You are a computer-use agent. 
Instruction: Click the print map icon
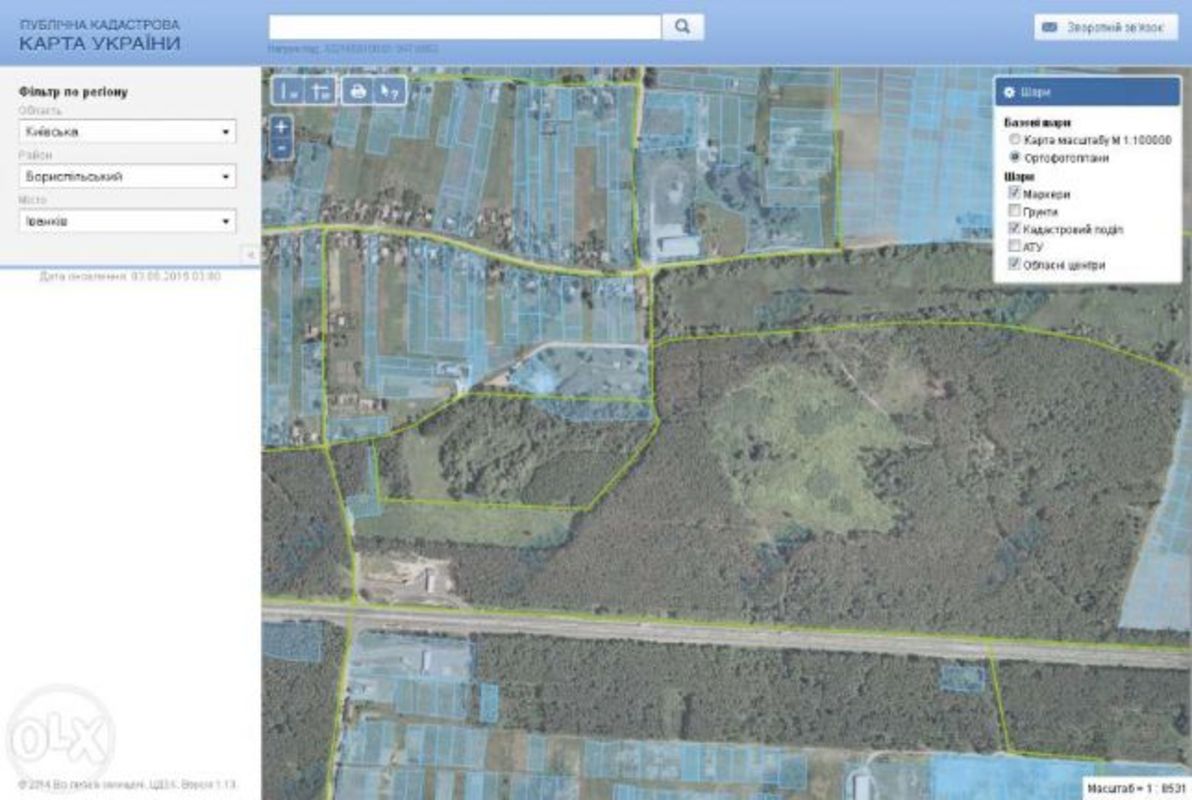358,91
